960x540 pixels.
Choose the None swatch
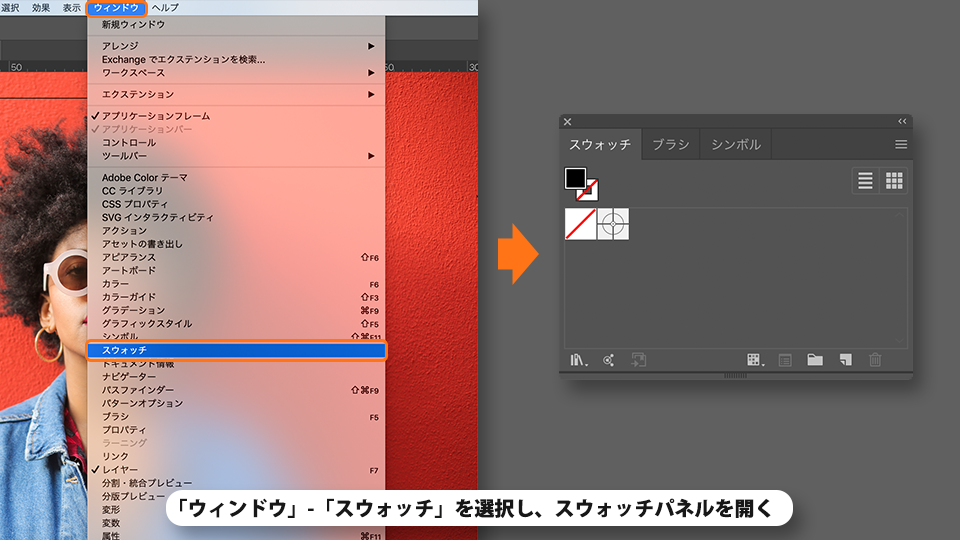[580, 224]
